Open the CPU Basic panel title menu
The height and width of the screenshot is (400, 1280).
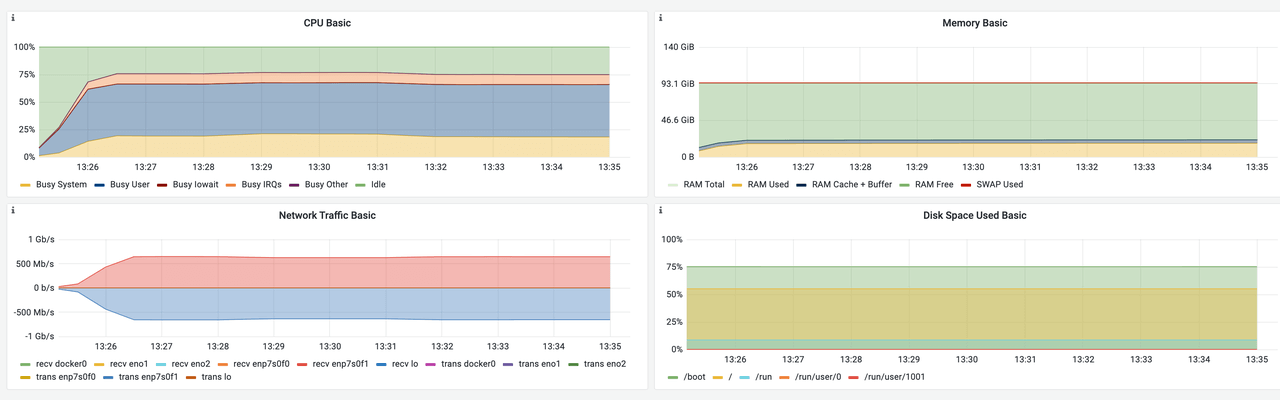click(x=327, y=23)
